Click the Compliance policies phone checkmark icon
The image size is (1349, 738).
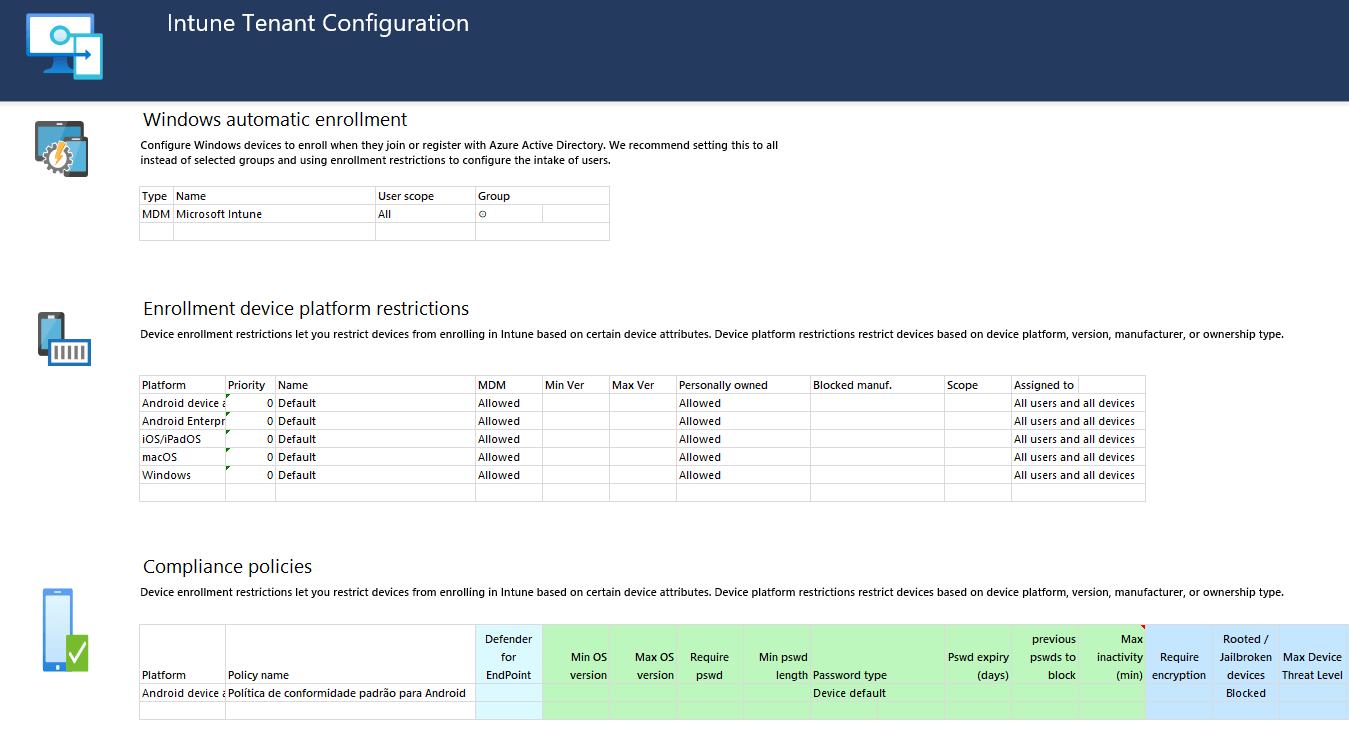point(66,630)
